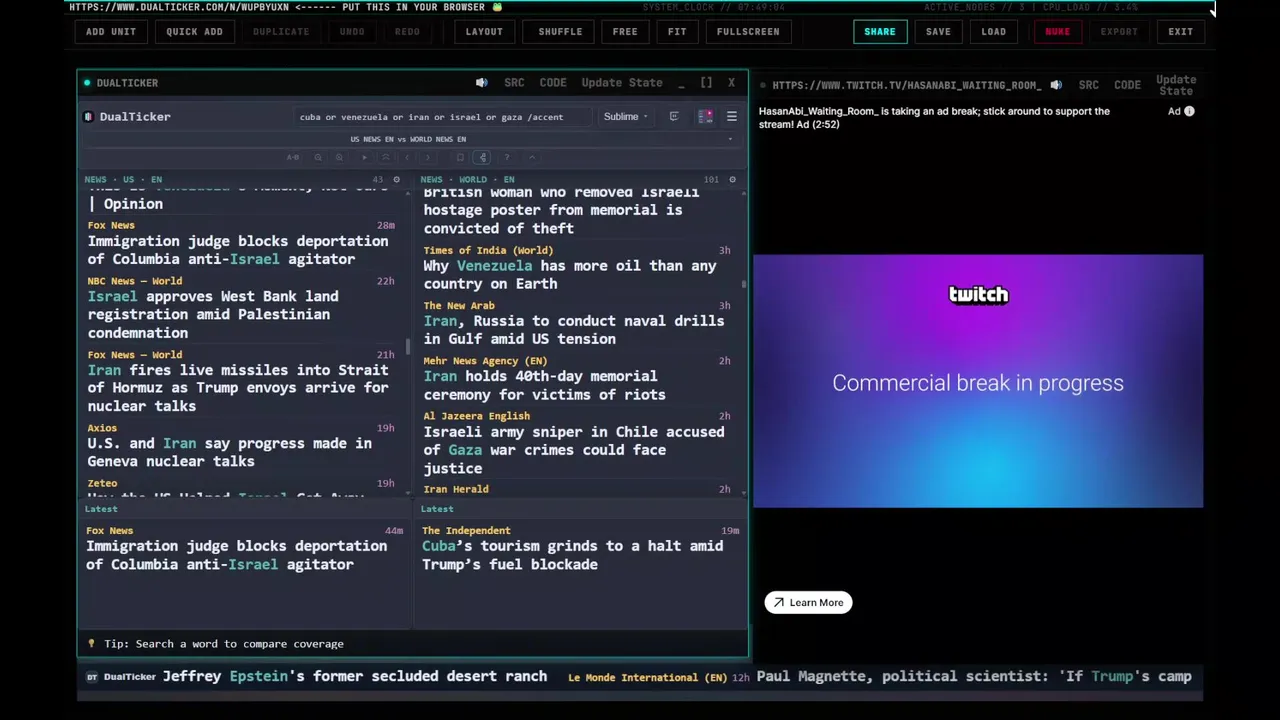Click SAVE in the top bar
This screenshot has height=720, width=1280.
(x=938, y=31)
